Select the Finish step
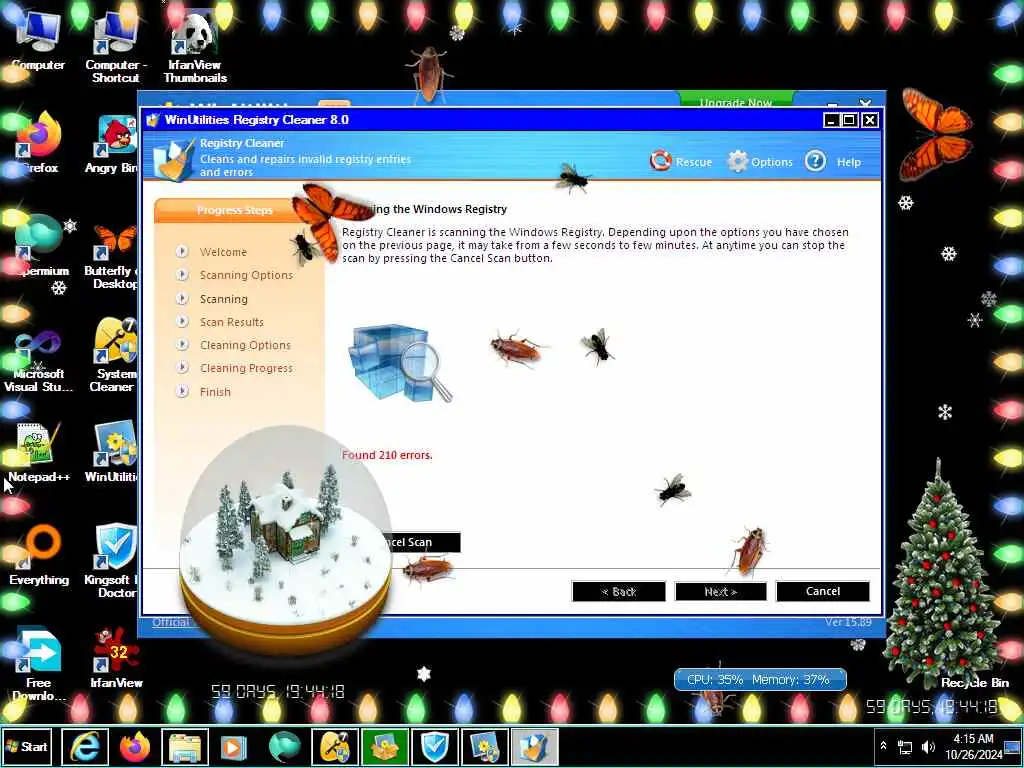This screenshot has width=1024, height=768. [215, 392]
